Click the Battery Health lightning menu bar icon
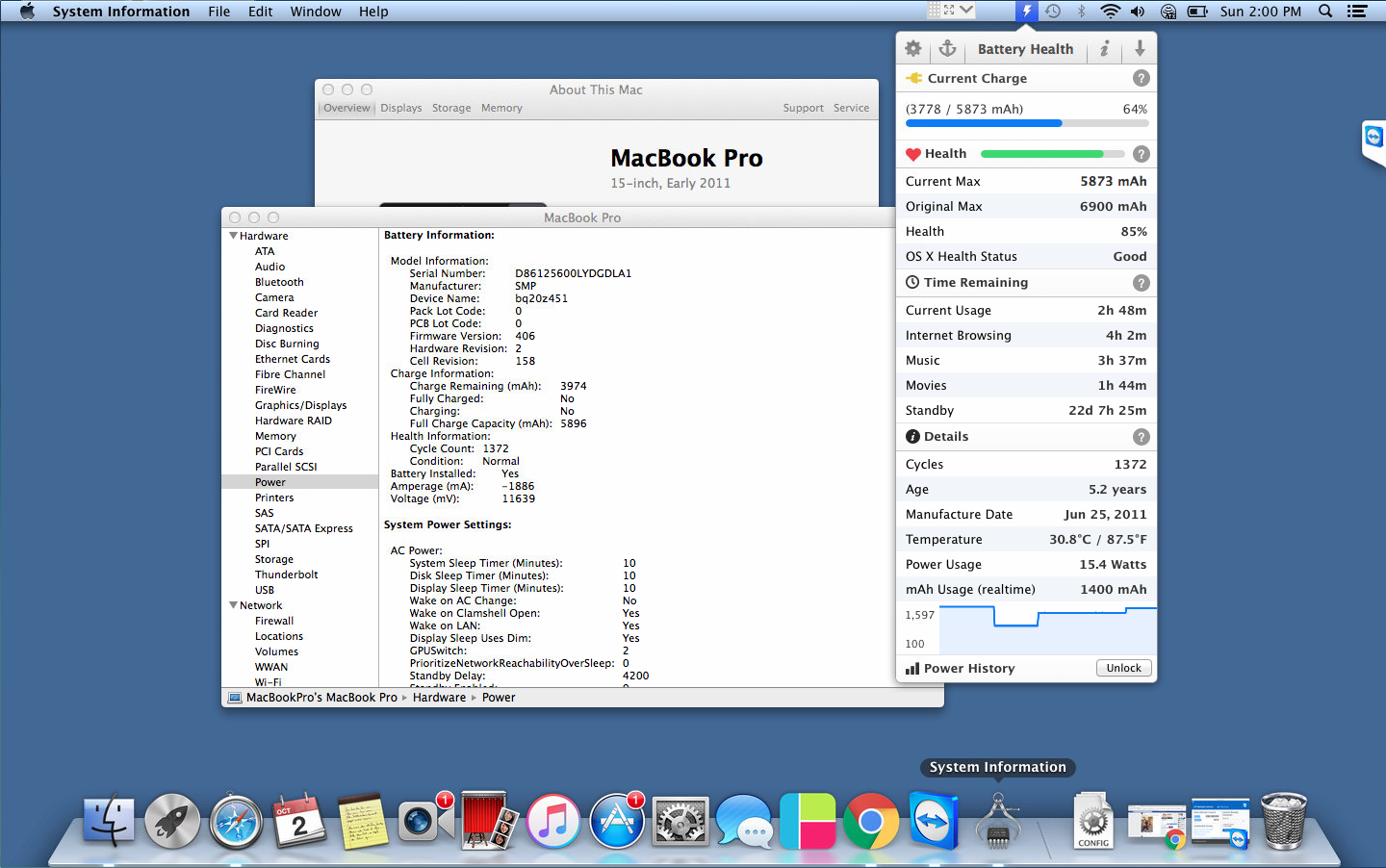 1027,12
